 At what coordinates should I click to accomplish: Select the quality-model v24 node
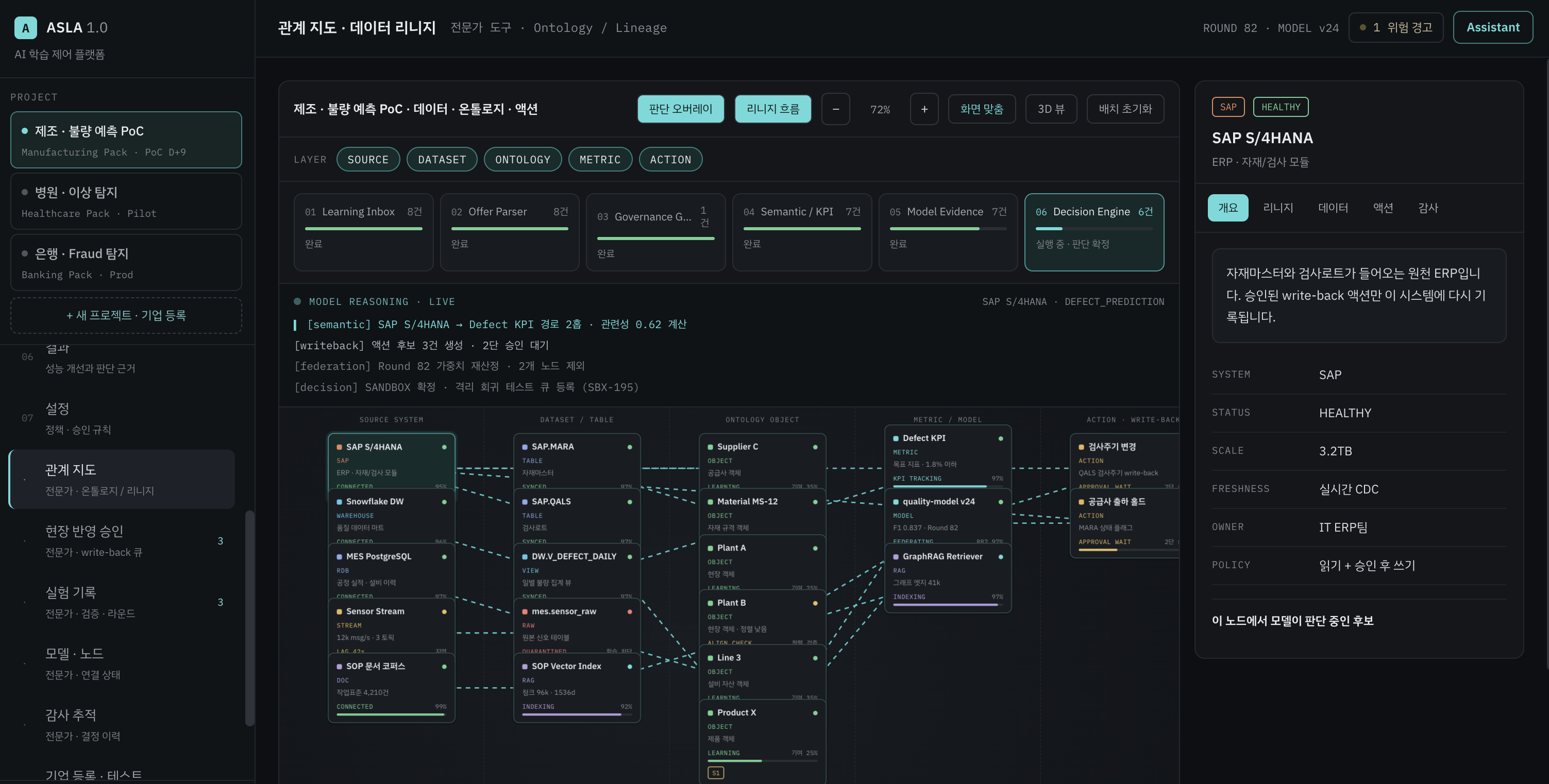[948, 516]
